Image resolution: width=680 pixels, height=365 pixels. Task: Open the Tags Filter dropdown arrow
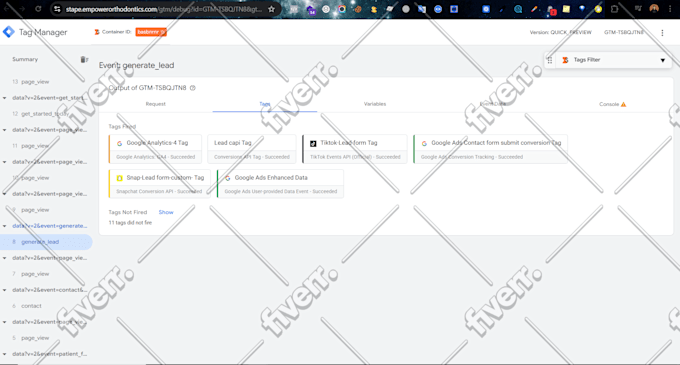663,60
